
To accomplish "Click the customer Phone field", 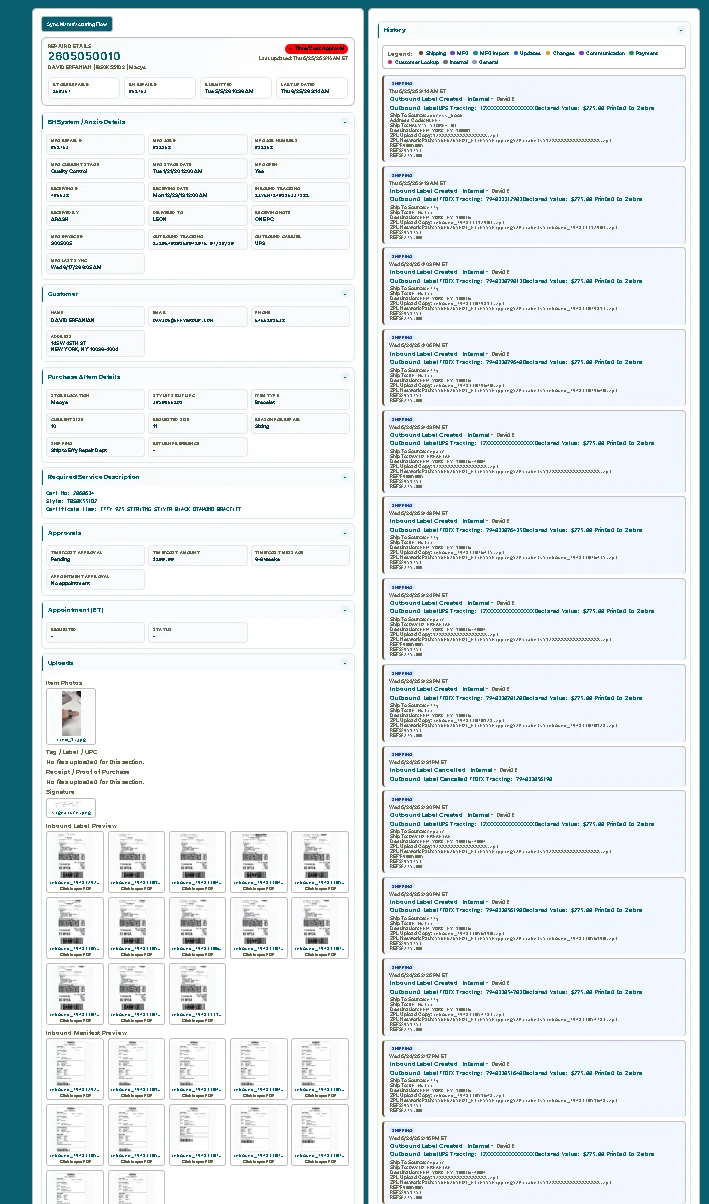I will (x=300, y=316).
